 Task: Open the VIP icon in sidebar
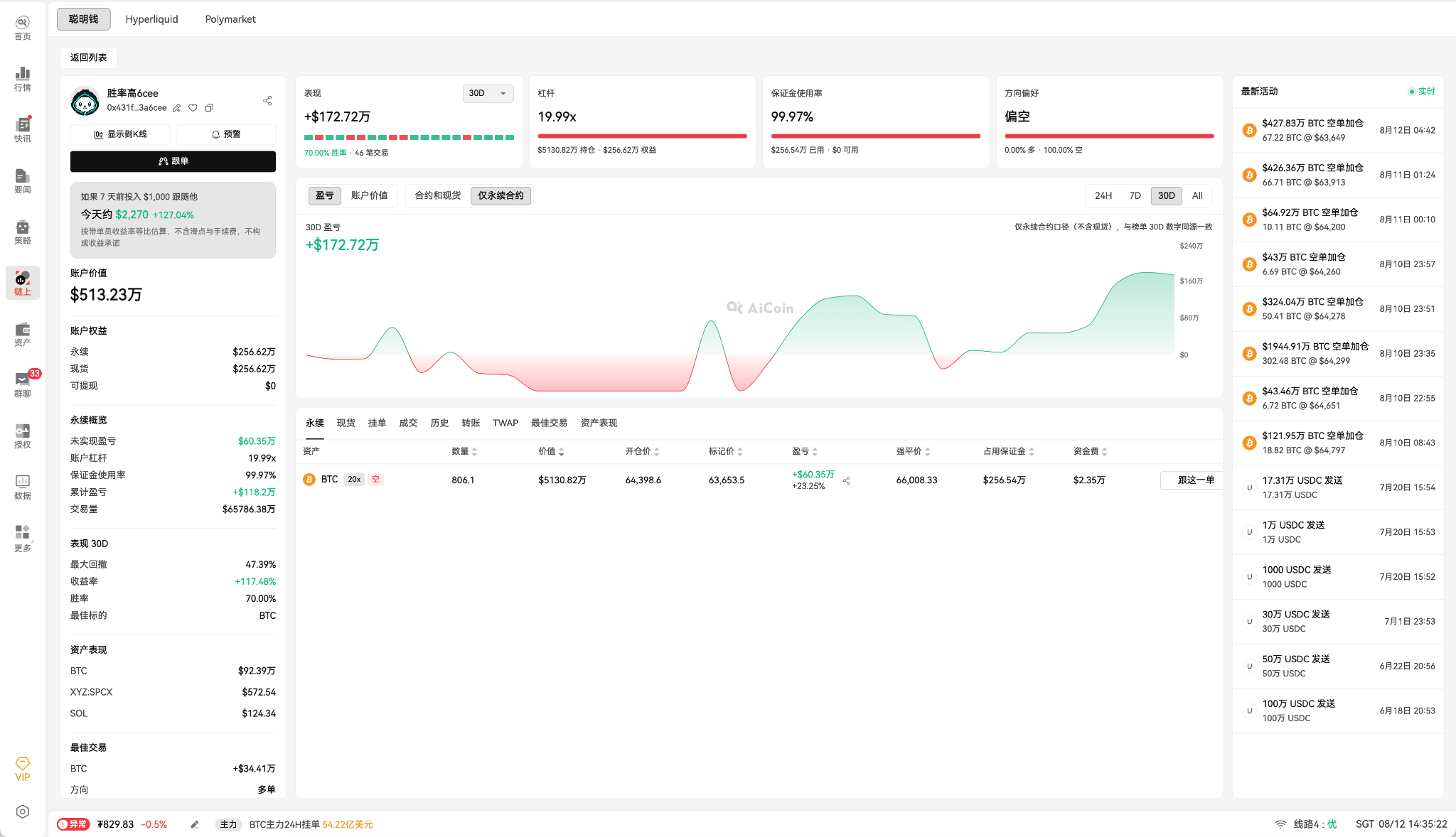click(23, 769)
